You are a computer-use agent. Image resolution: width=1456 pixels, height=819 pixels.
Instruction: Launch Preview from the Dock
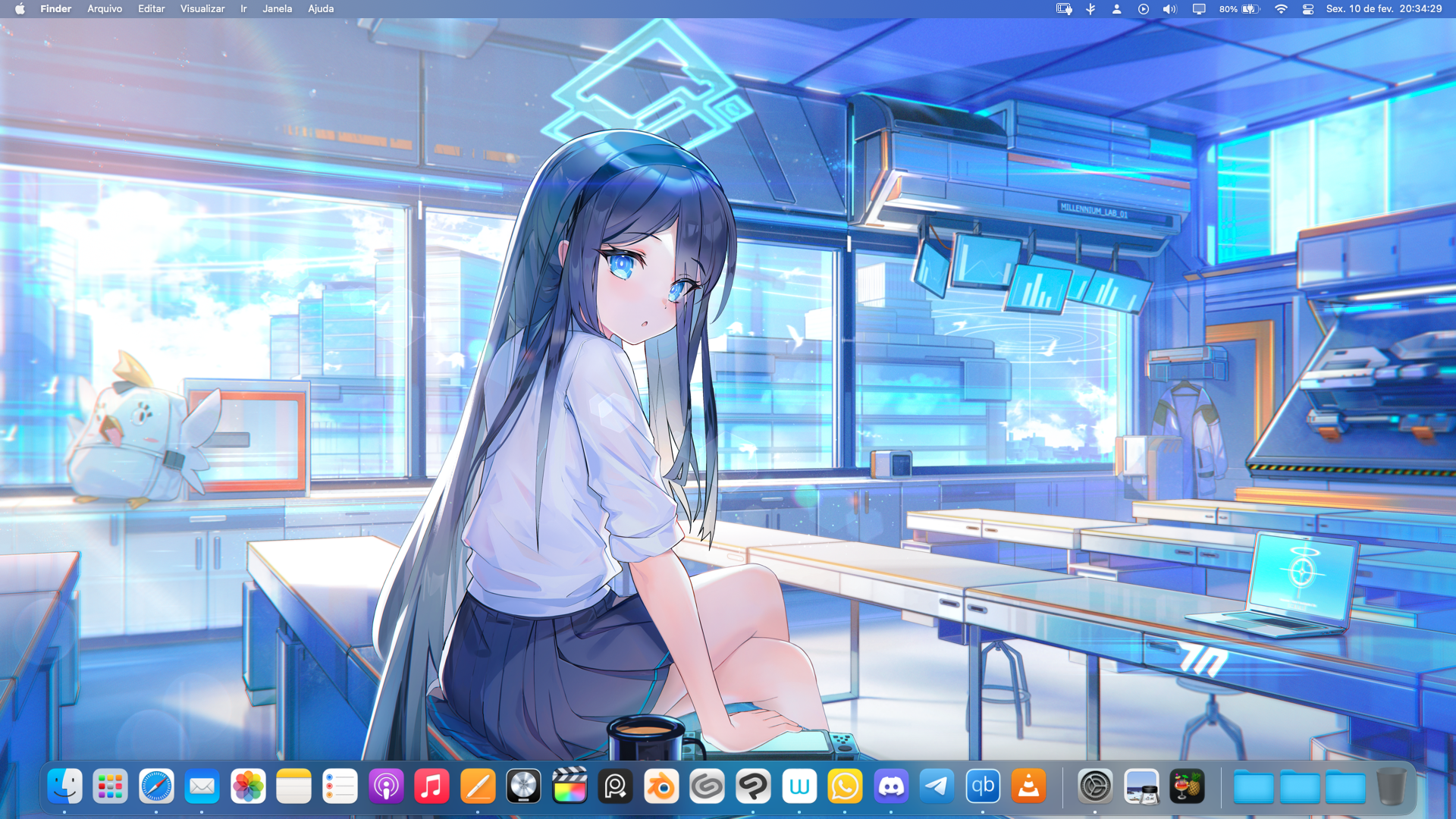[1141, 786]
